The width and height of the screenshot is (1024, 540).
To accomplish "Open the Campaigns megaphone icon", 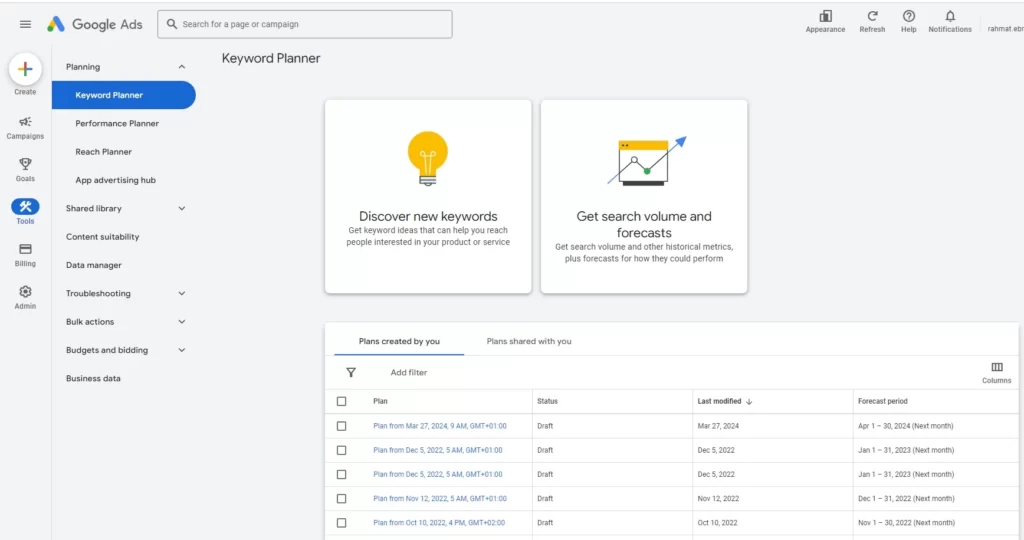I will click(x=25, y=122).
